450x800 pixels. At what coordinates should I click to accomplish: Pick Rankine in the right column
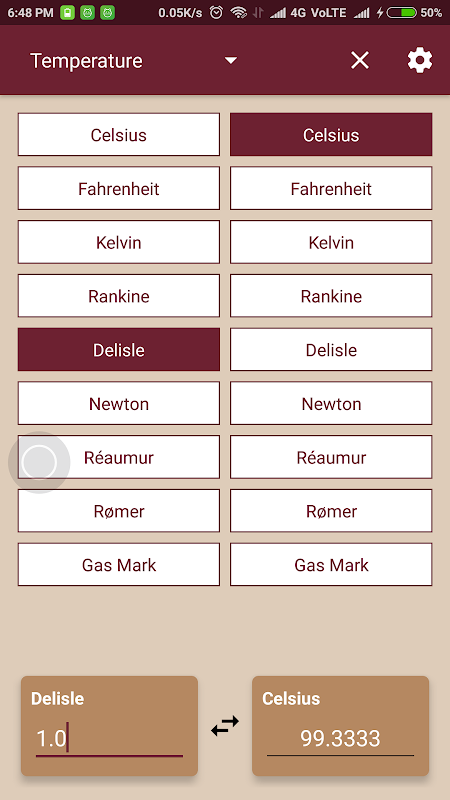coord(331,296)
